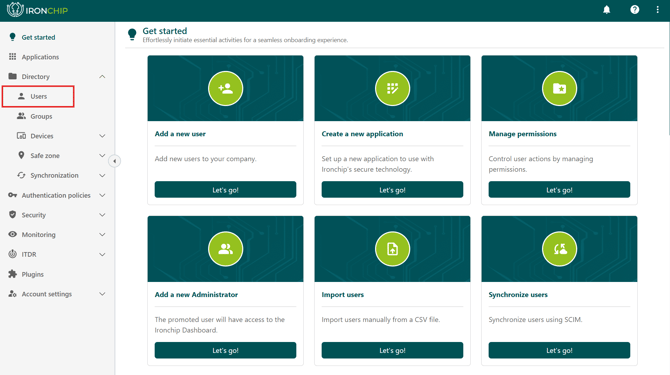Click the ITDR icon in sidebar
This screenshot has width=670, height=375.
coord(12,254)
